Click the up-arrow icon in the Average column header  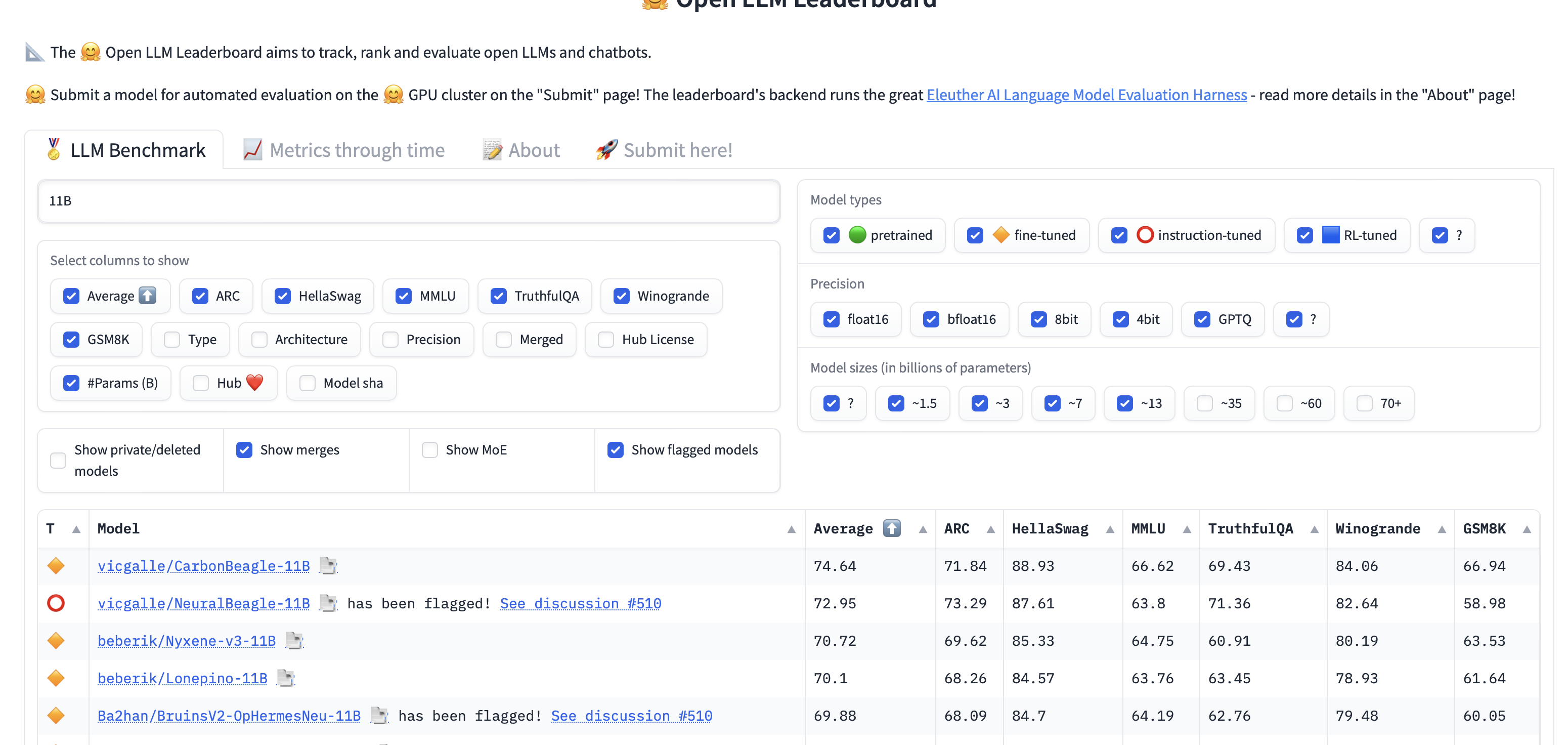click(x=892, y=528)
